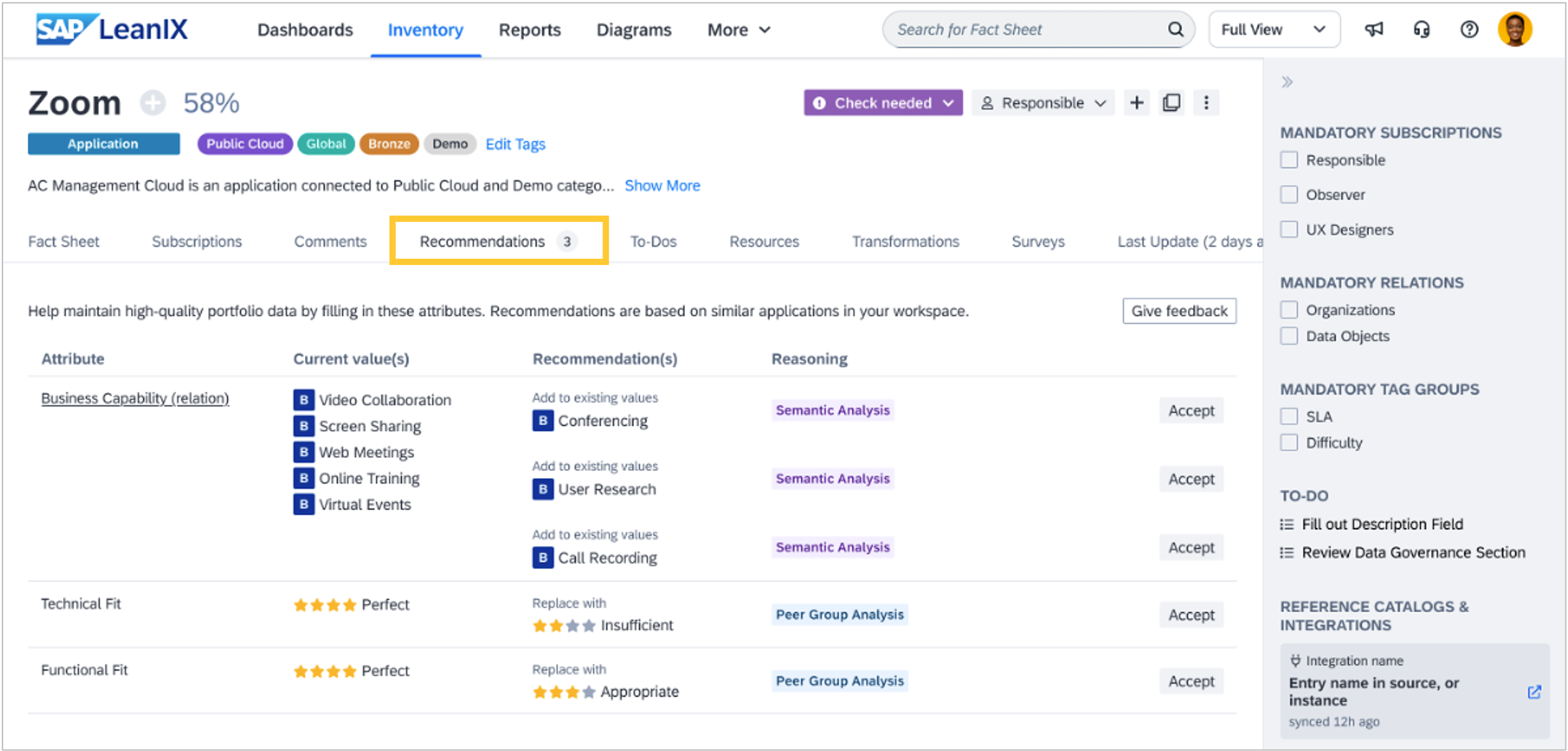Click the help question mark icon
This screenshot has width=1568, height=751.
coord(1469,29)
